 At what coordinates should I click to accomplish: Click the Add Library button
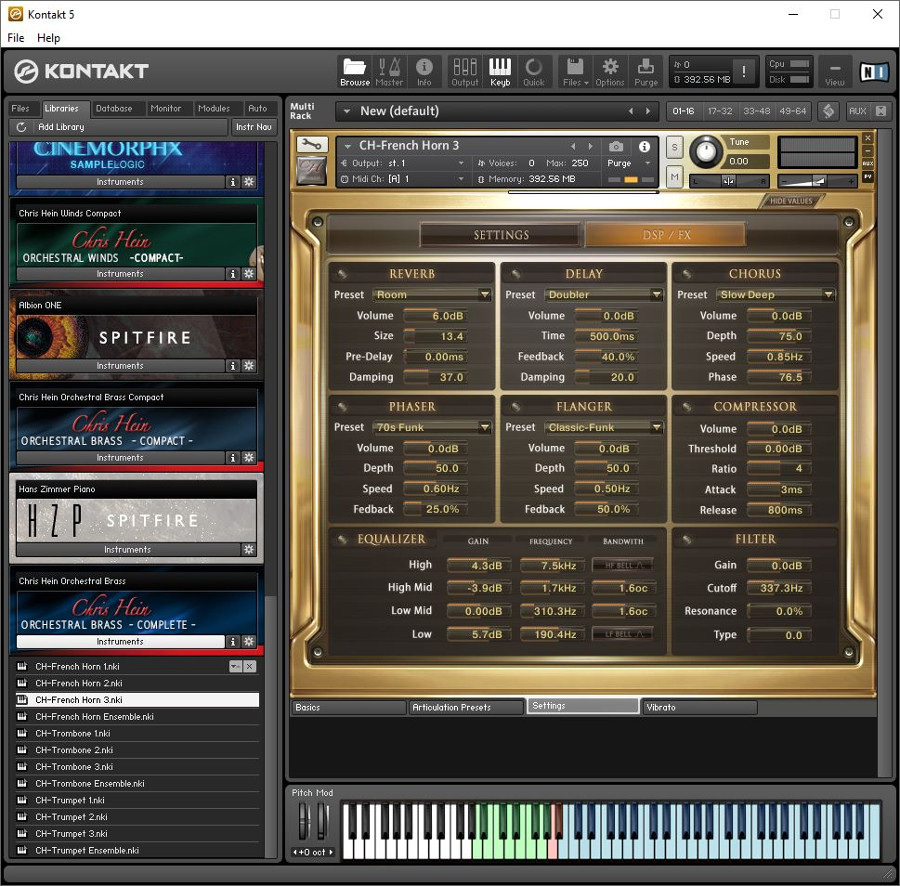click(x=127, y=127)
